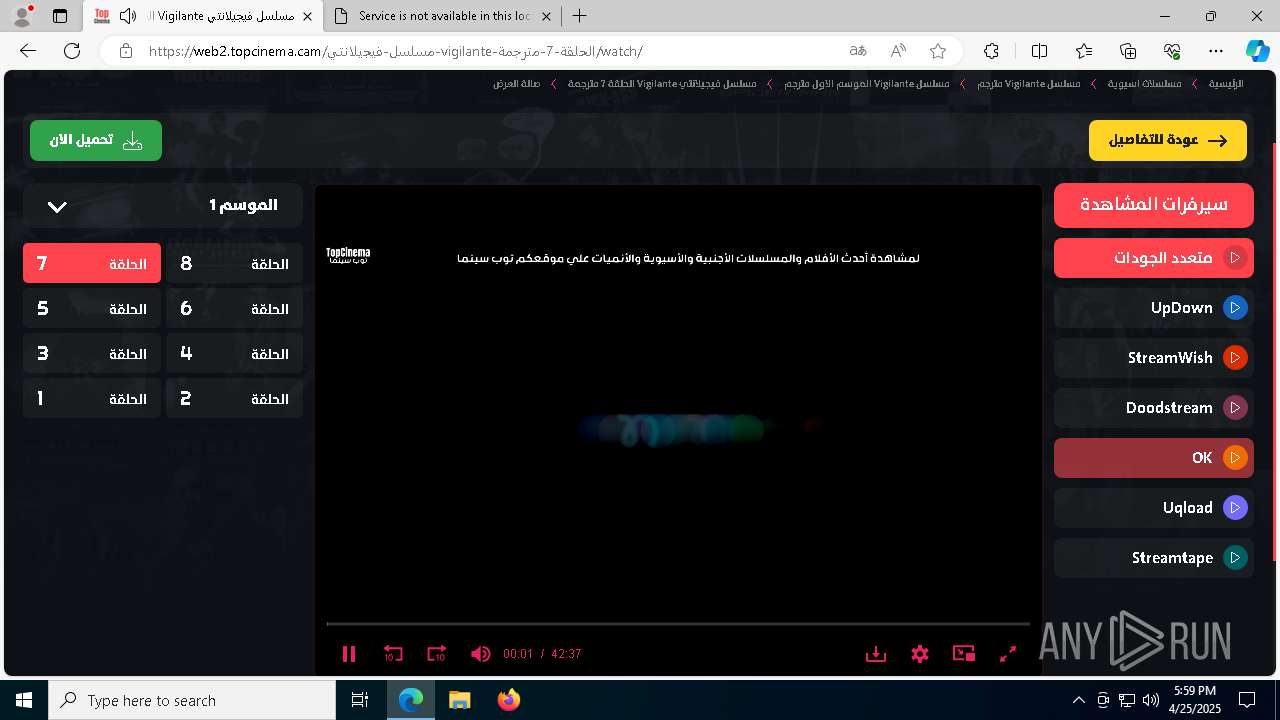Switch to Vigilante video tab

point(203,16)
